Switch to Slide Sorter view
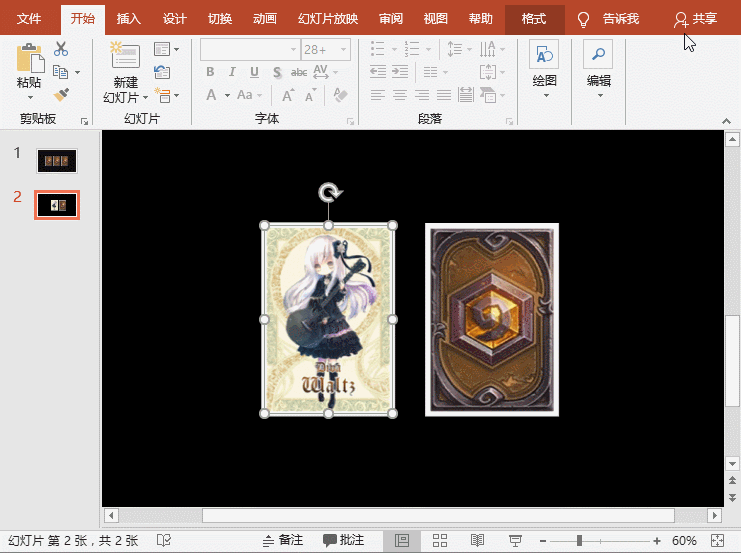 (440, 540)
